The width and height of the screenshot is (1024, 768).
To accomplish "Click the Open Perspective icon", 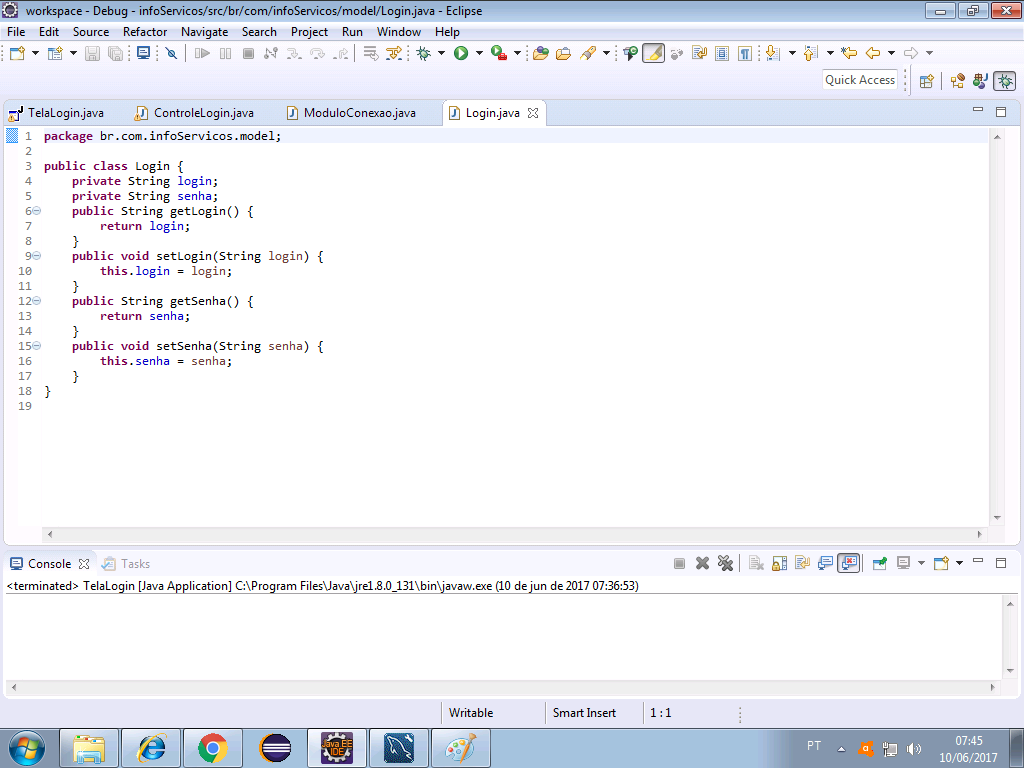I will coord(926,81).
